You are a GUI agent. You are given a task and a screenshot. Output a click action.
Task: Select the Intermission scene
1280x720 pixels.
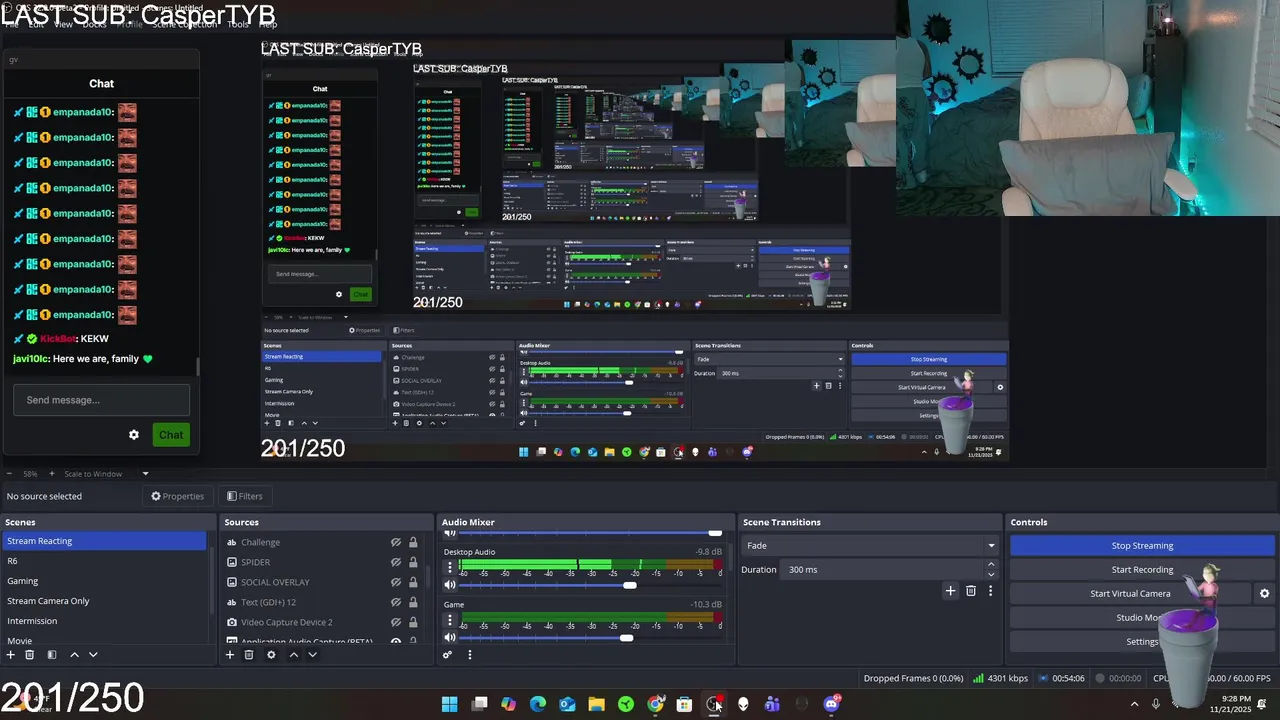click(104, 621)
